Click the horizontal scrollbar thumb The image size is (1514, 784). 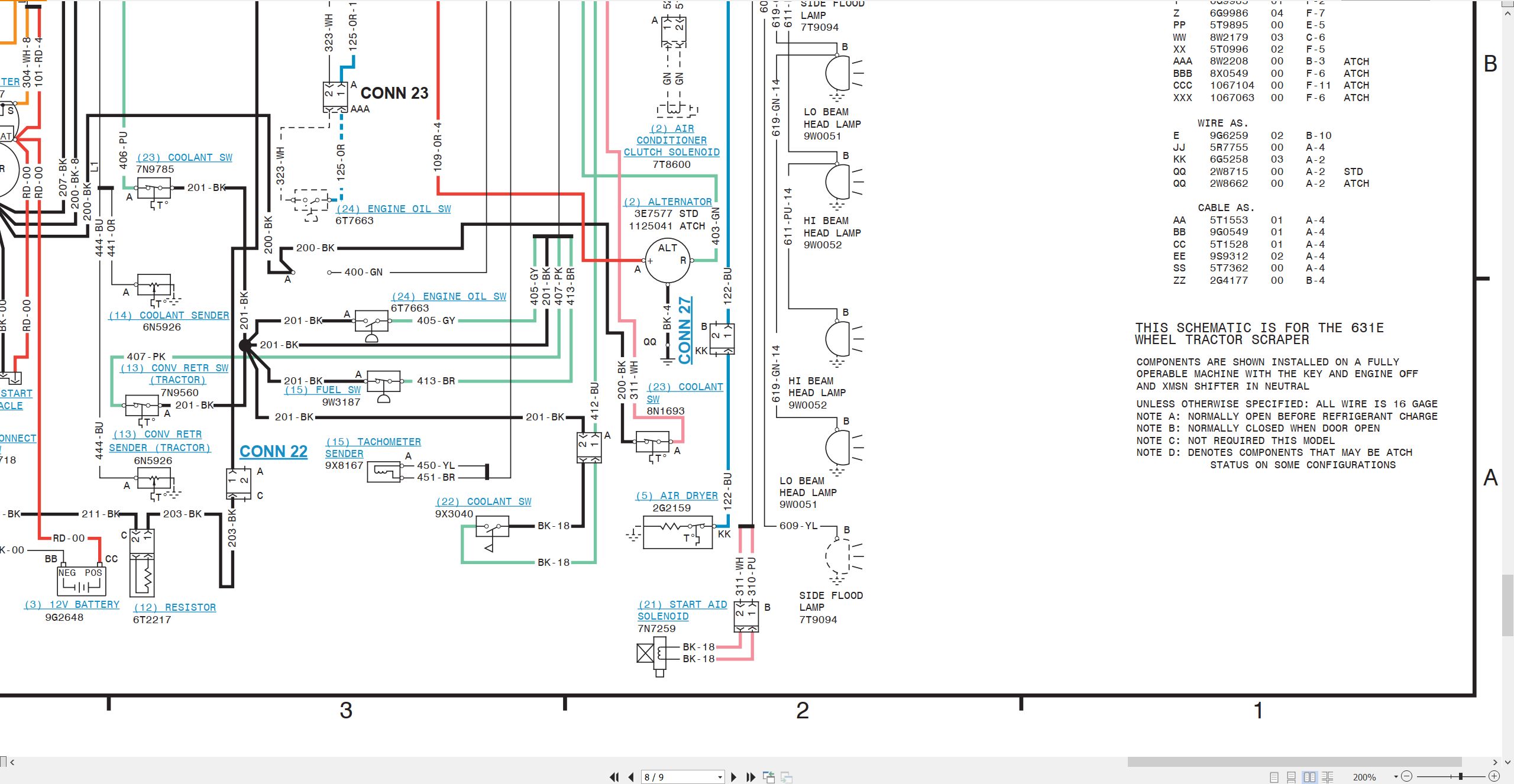pos(1295,762)
